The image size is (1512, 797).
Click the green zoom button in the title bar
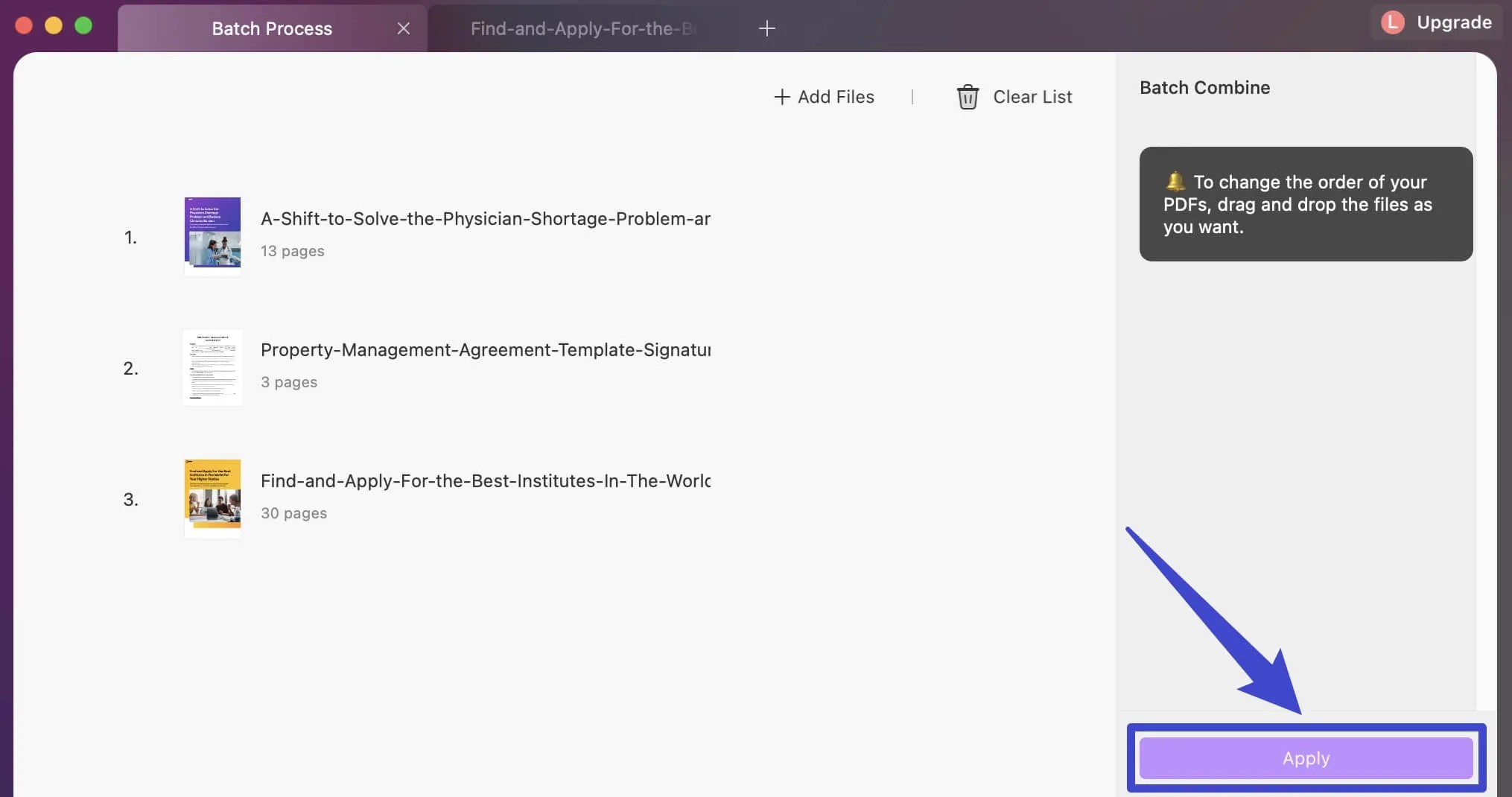[83, 25]
